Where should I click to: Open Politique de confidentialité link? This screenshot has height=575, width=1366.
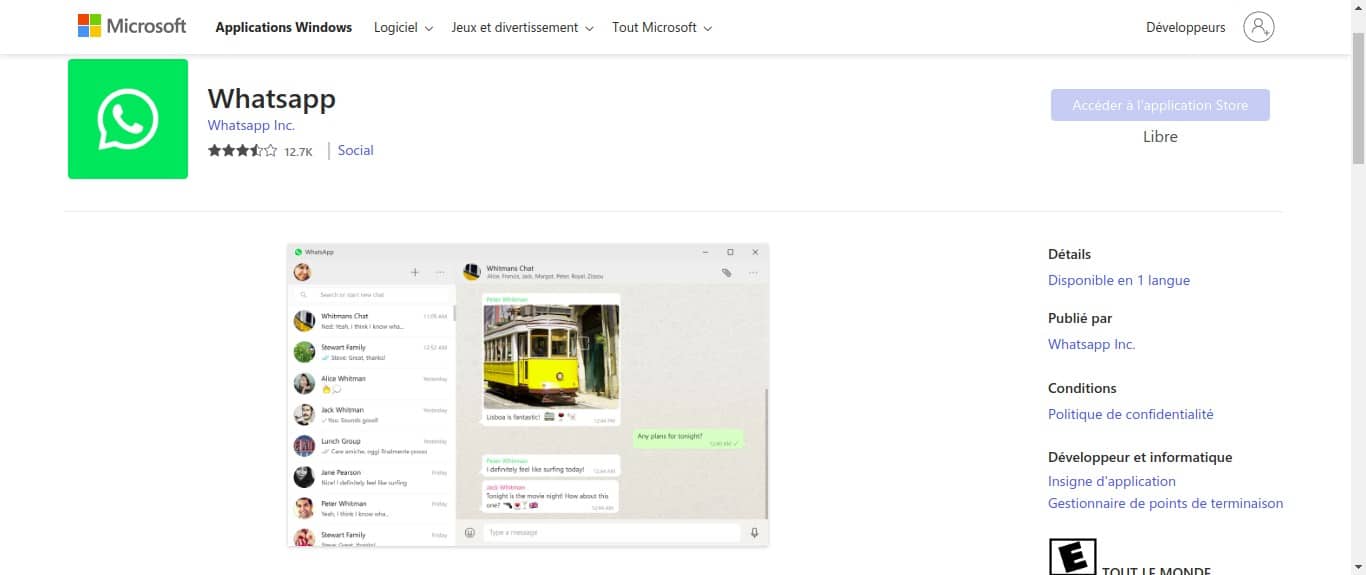[1130, 414]
